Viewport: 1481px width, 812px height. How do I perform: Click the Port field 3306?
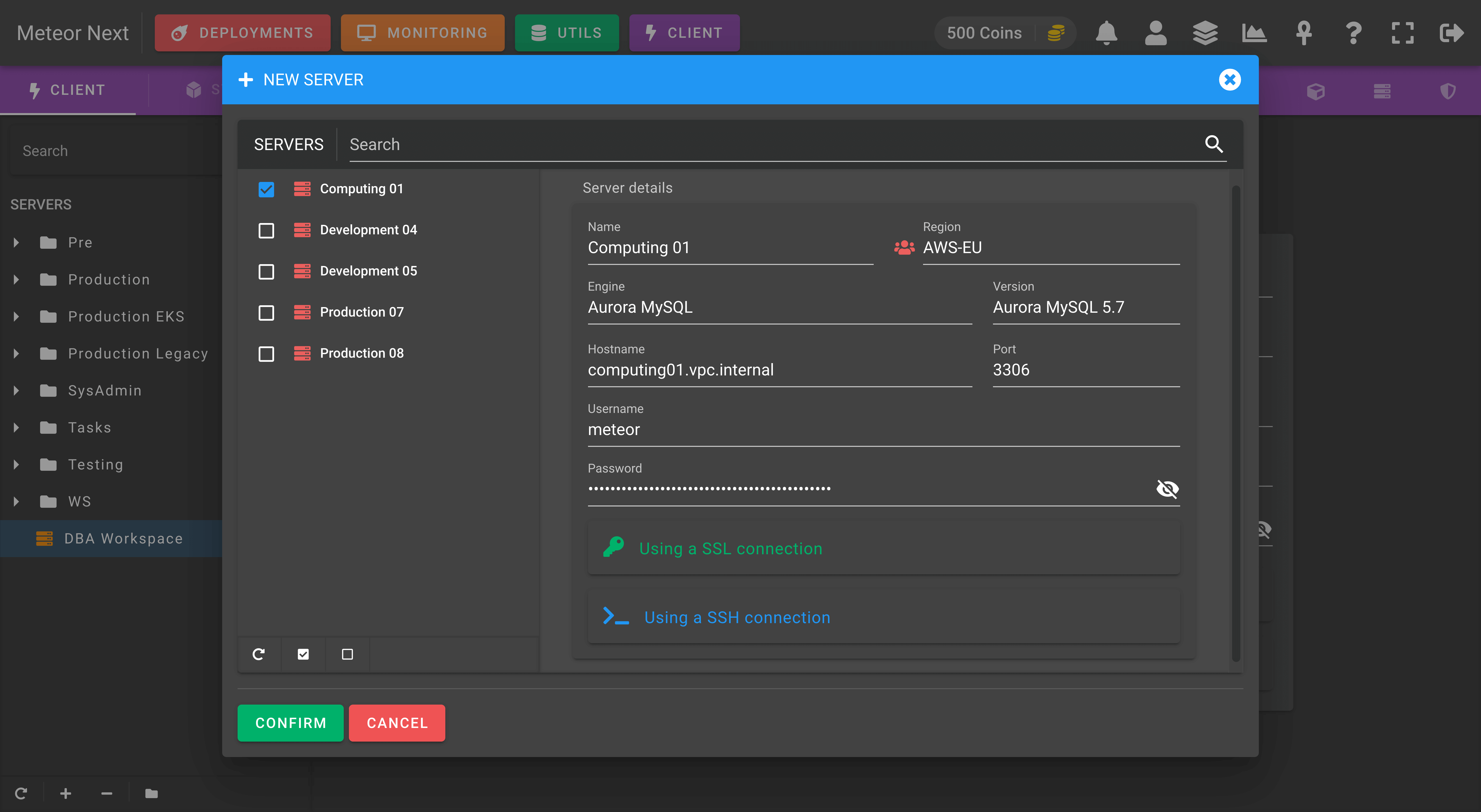tap(1086, 370)
